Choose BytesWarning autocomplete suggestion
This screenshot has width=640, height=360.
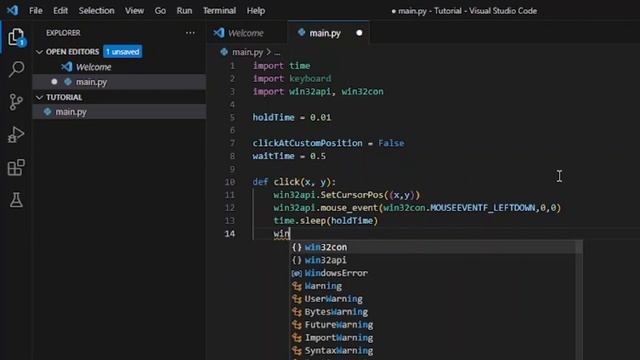(x=433, y=312)
